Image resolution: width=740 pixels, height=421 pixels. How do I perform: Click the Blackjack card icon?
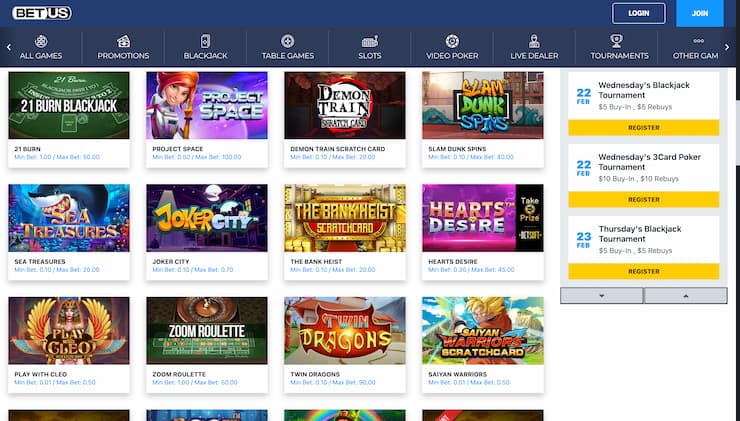(x=205, y=42)
